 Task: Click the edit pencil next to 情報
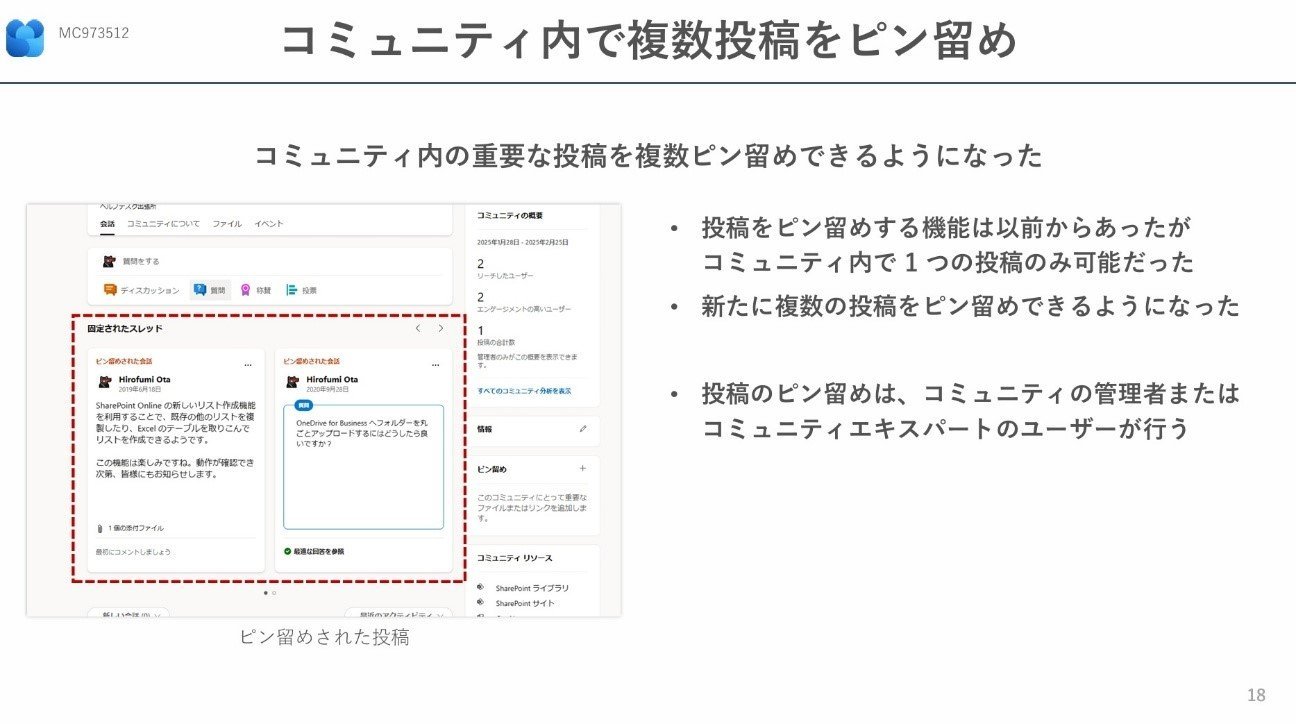pos(583,429)
